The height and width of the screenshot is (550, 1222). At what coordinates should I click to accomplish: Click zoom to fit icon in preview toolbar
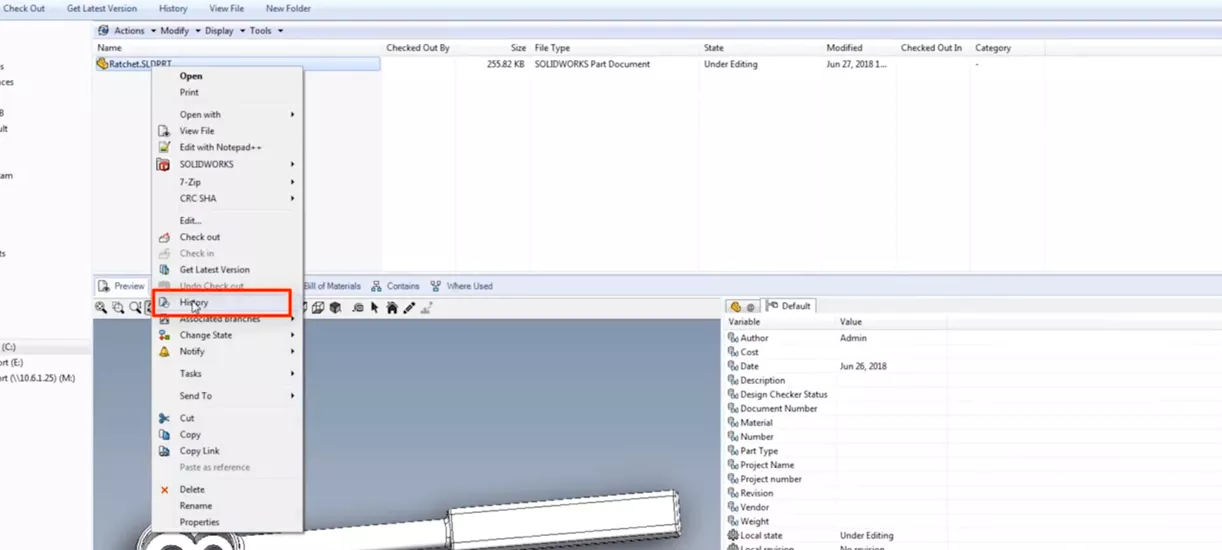point(101,308)
